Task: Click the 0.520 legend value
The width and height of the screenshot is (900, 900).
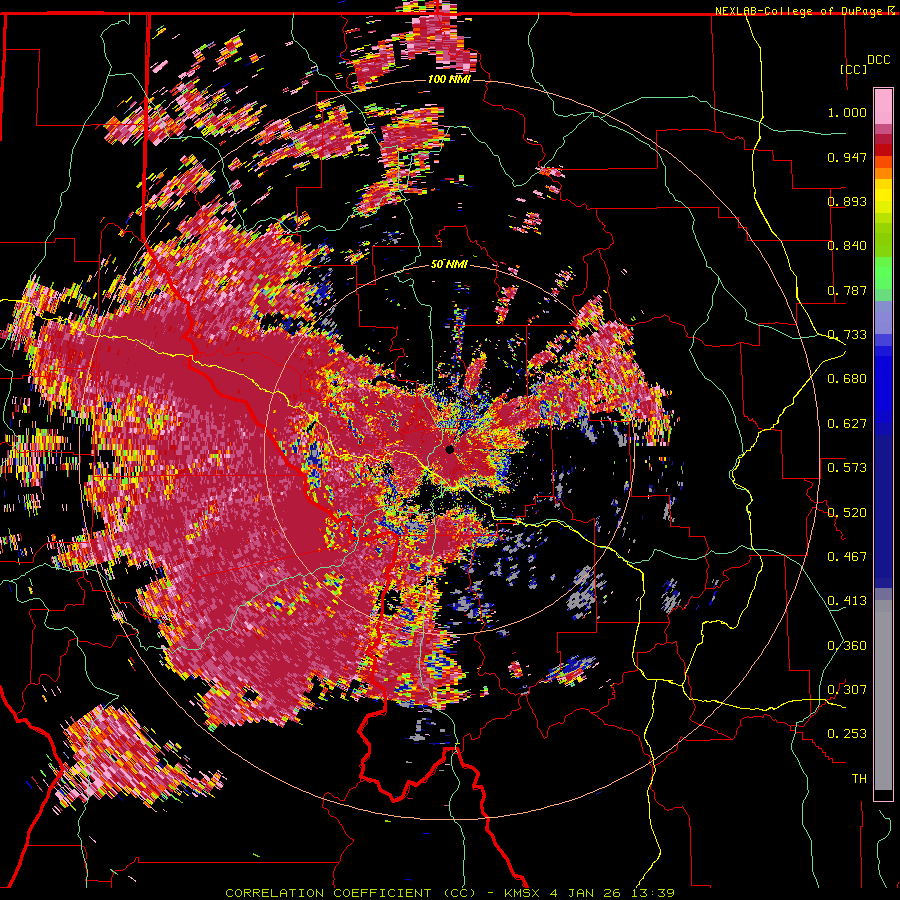Action: [847, 513]
